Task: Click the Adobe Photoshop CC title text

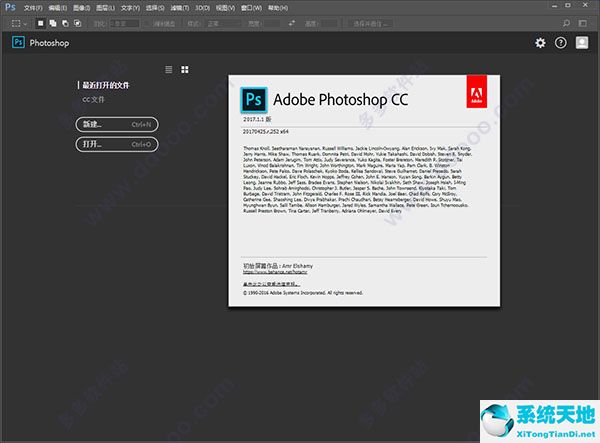Action: point(341,99)
